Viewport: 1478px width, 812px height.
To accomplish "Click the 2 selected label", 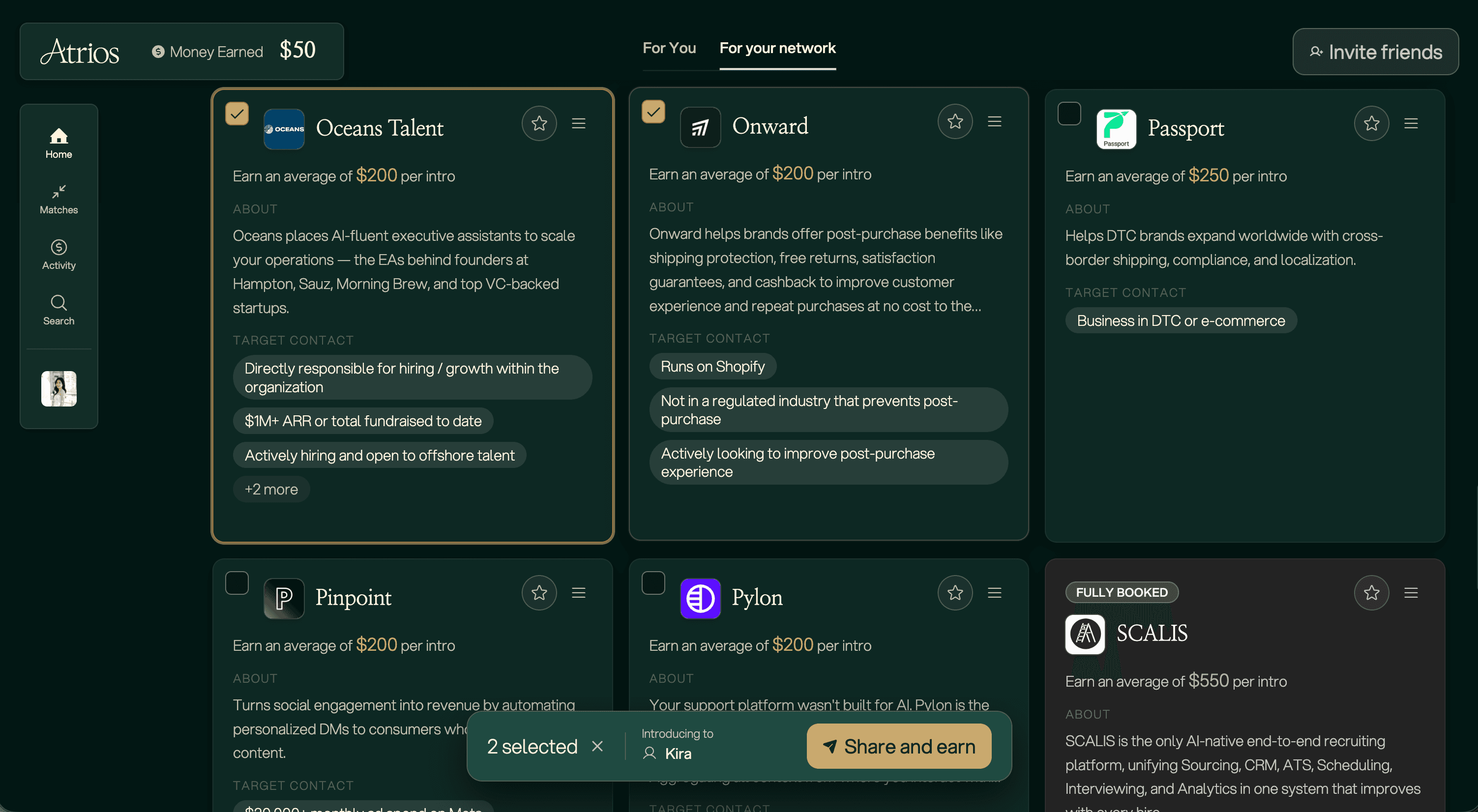I will (532, 746).
